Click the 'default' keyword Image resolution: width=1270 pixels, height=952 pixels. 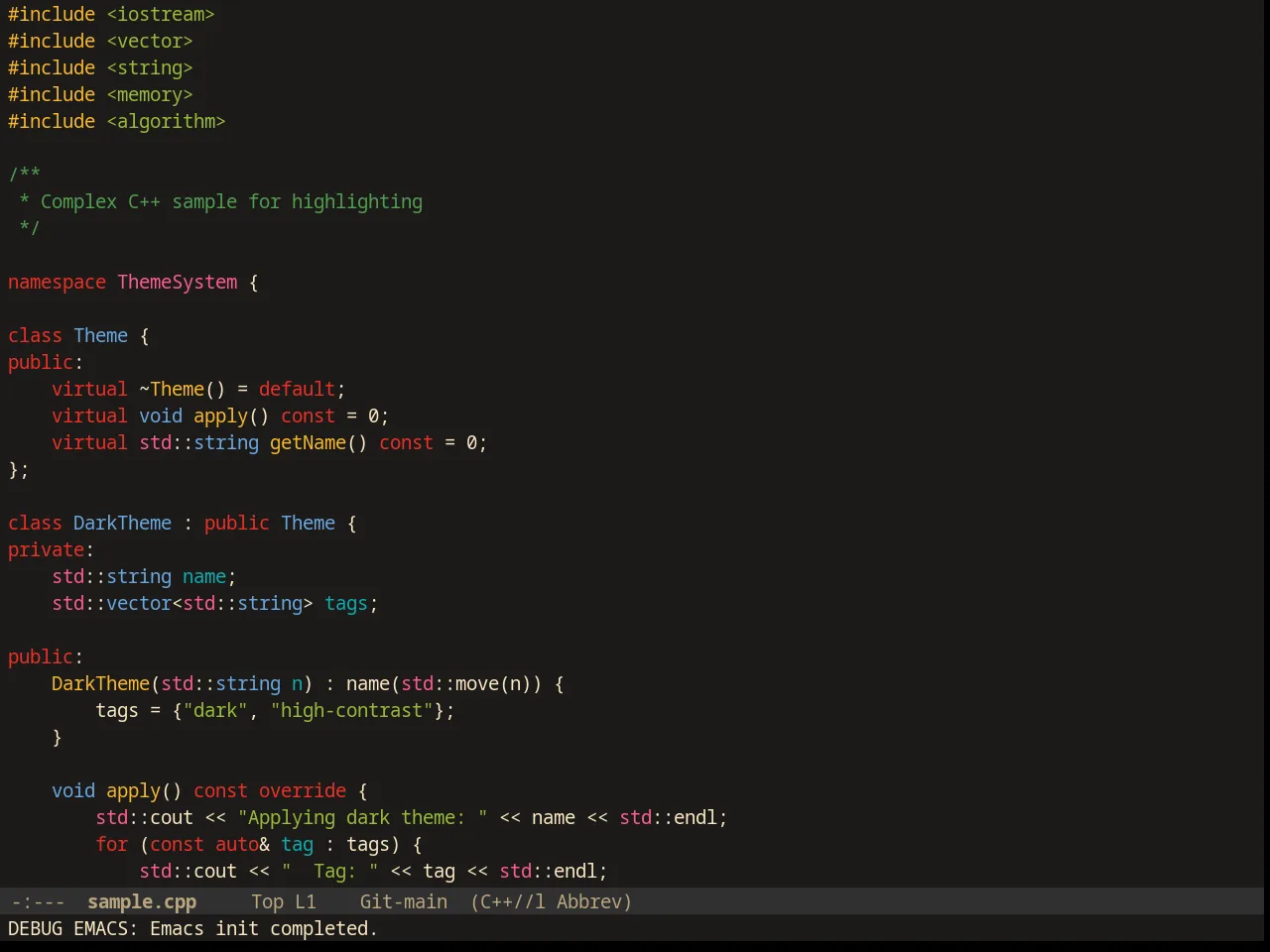297,390
